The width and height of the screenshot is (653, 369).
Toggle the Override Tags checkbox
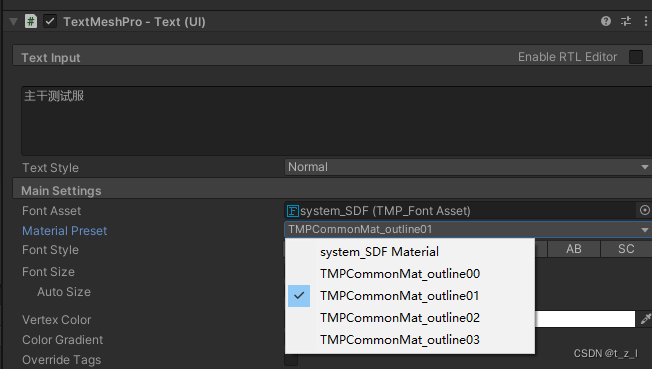(291, 360)
